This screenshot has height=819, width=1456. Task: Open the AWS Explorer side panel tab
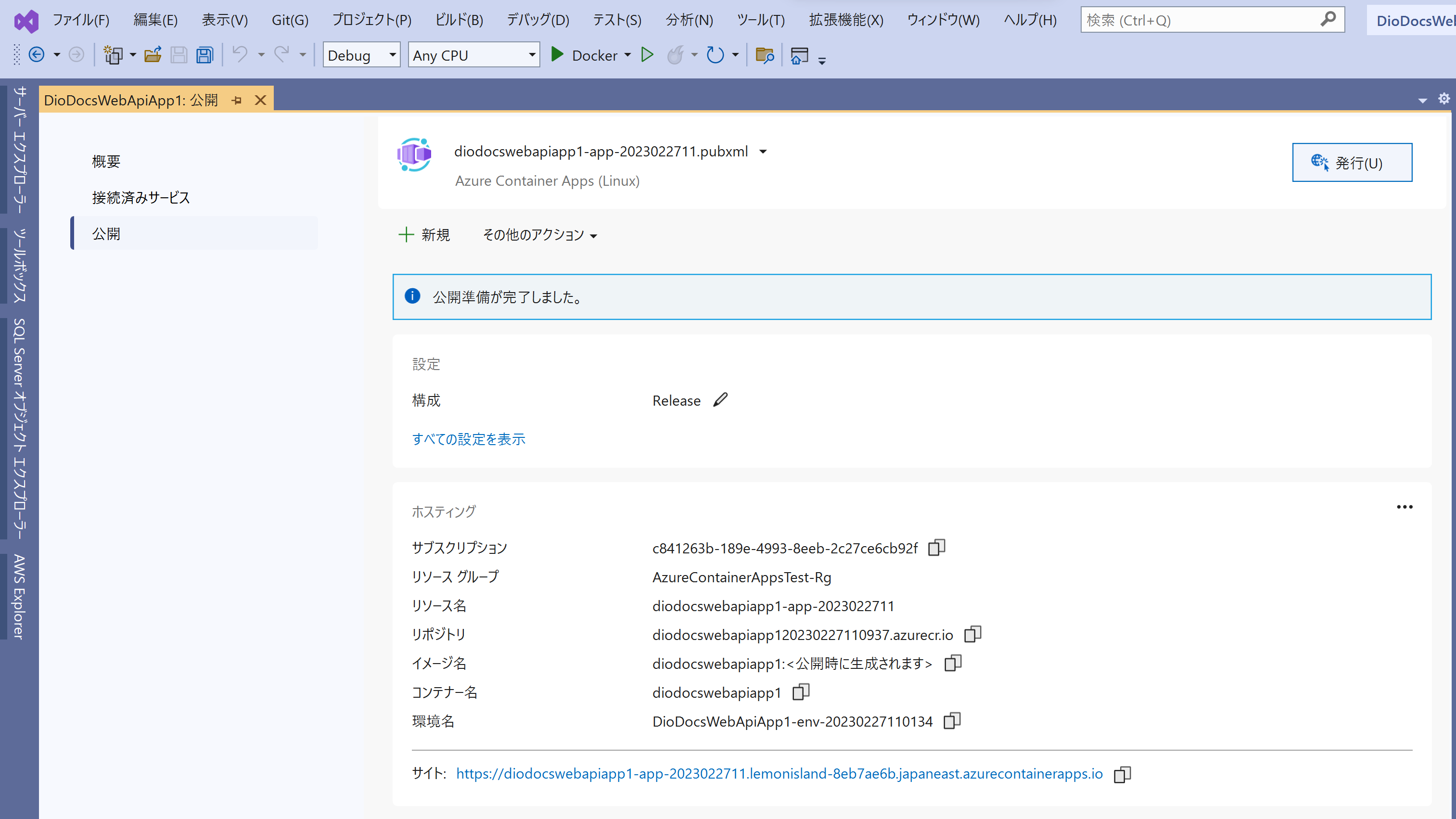coord(19,596)
